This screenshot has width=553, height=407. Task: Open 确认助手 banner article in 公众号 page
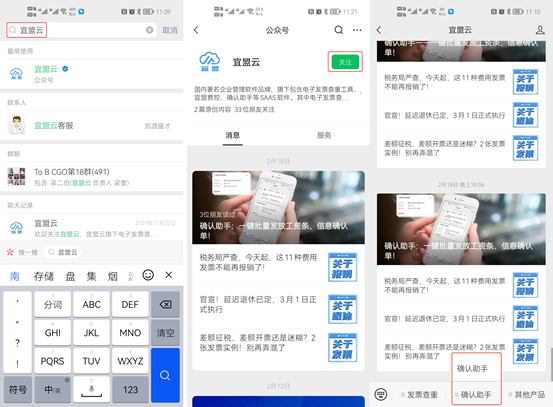pyautogui.click(x=278, y=207)
